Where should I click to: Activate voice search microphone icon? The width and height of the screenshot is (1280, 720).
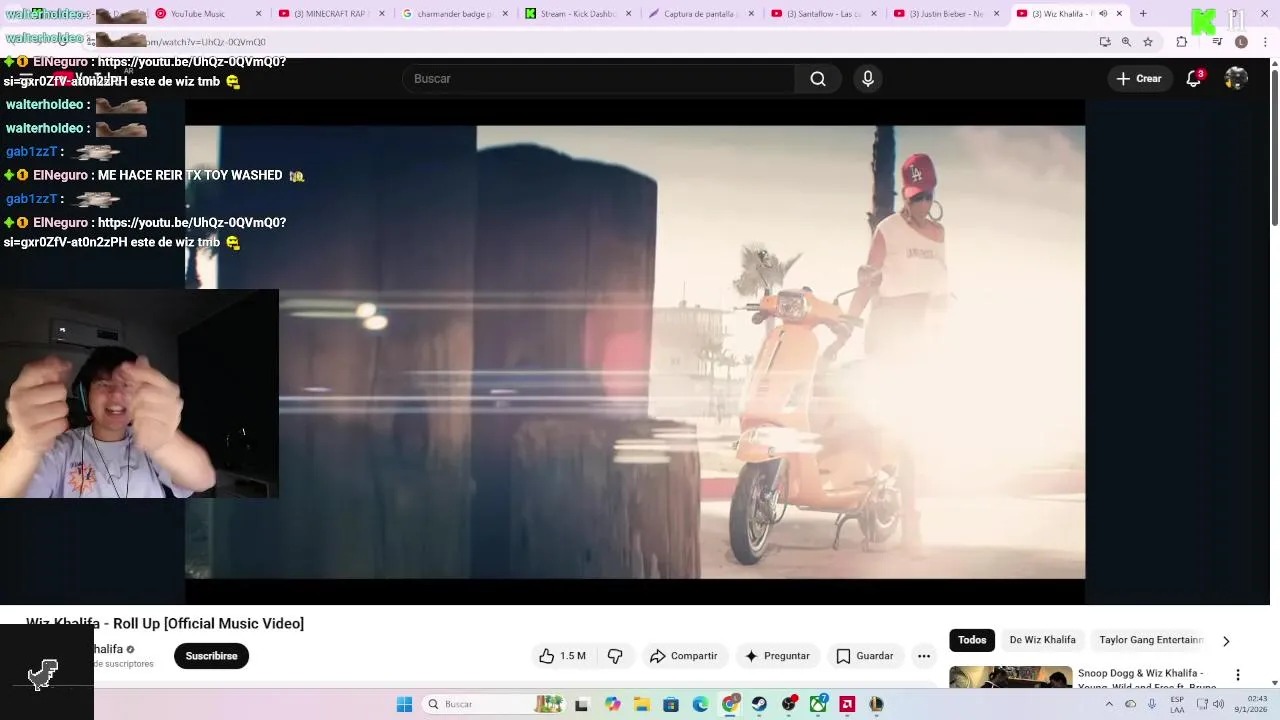click(868, 79)
